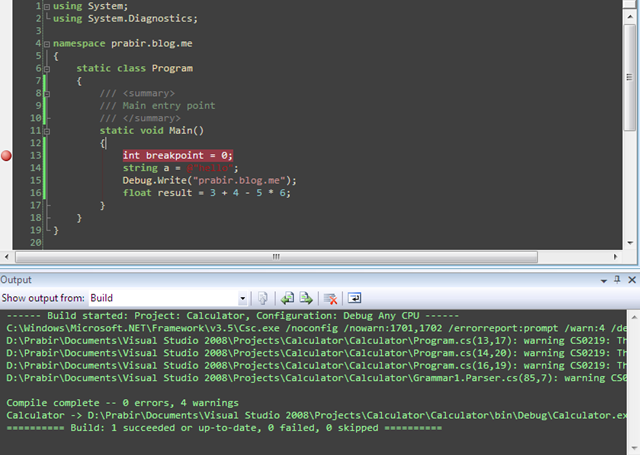Click the 'Output' panel title
The height and width of the screenshot is (455, 640).
pos(16,280)
